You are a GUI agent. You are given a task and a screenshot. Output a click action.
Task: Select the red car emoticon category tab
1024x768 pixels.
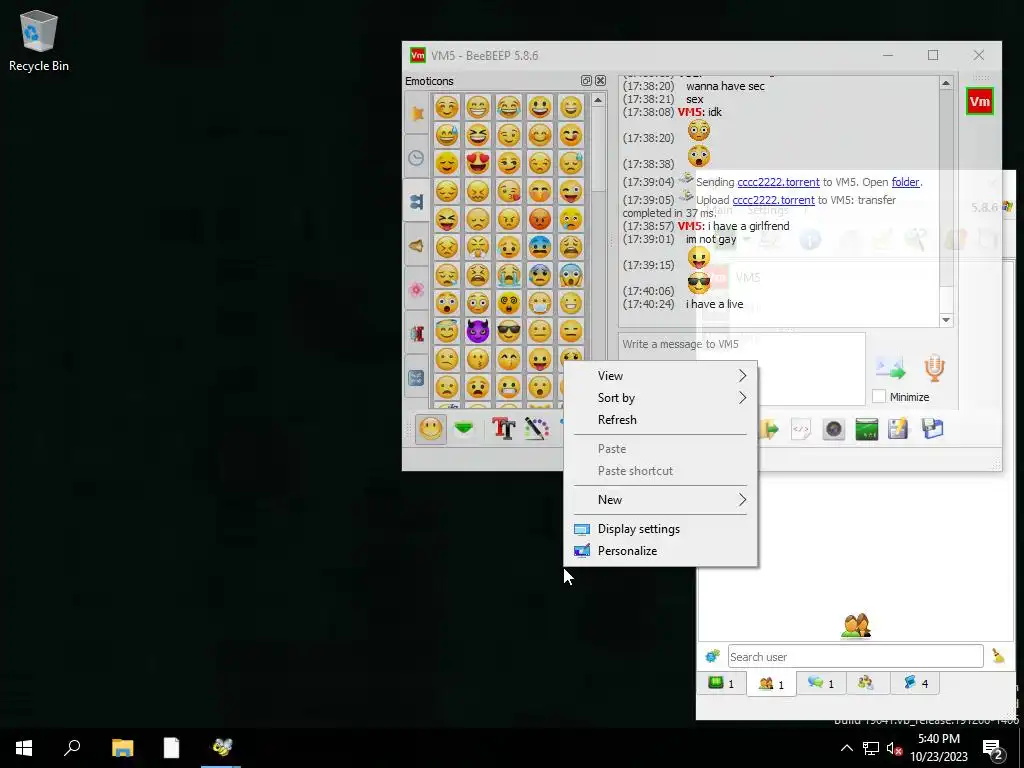(x=417, y=333)
